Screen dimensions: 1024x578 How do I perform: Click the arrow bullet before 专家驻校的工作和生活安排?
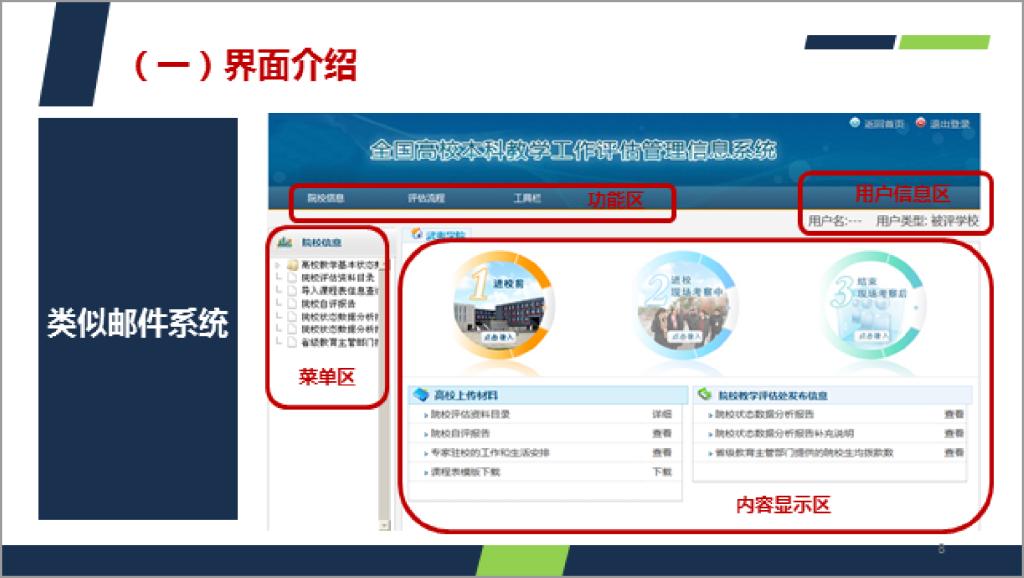click(x=426, y=453)
